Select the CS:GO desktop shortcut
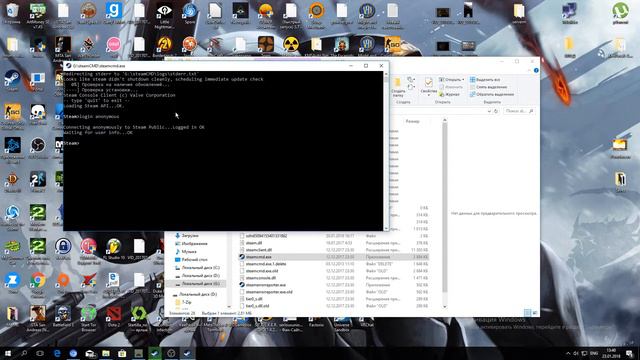 [392, 44]
